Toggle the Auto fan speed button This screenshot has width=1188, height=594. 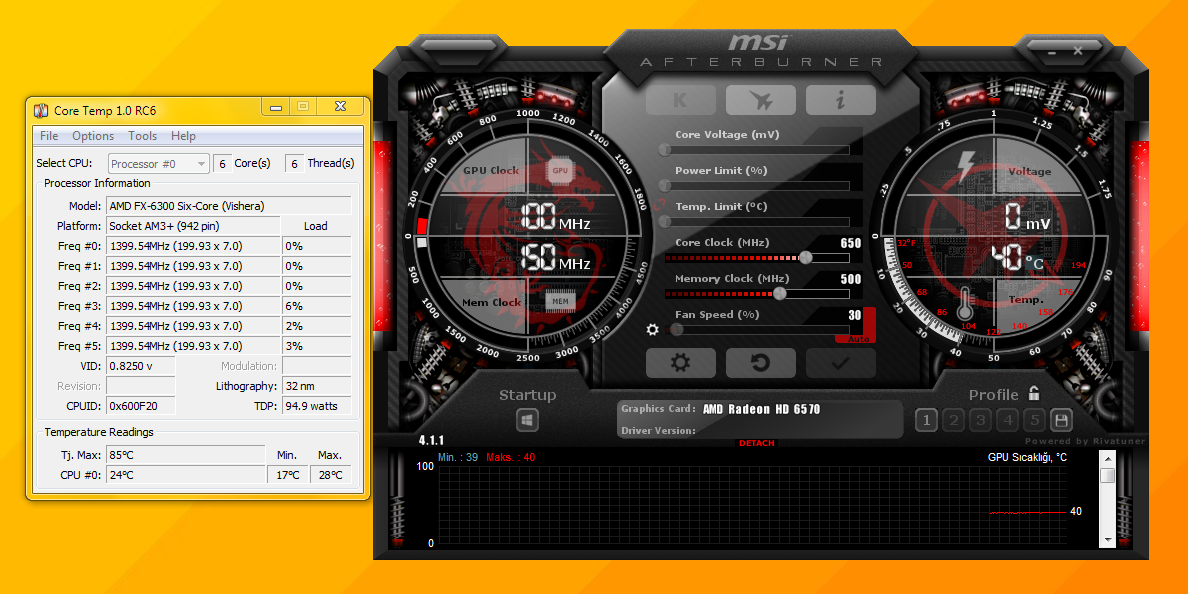tap(858, 339)
